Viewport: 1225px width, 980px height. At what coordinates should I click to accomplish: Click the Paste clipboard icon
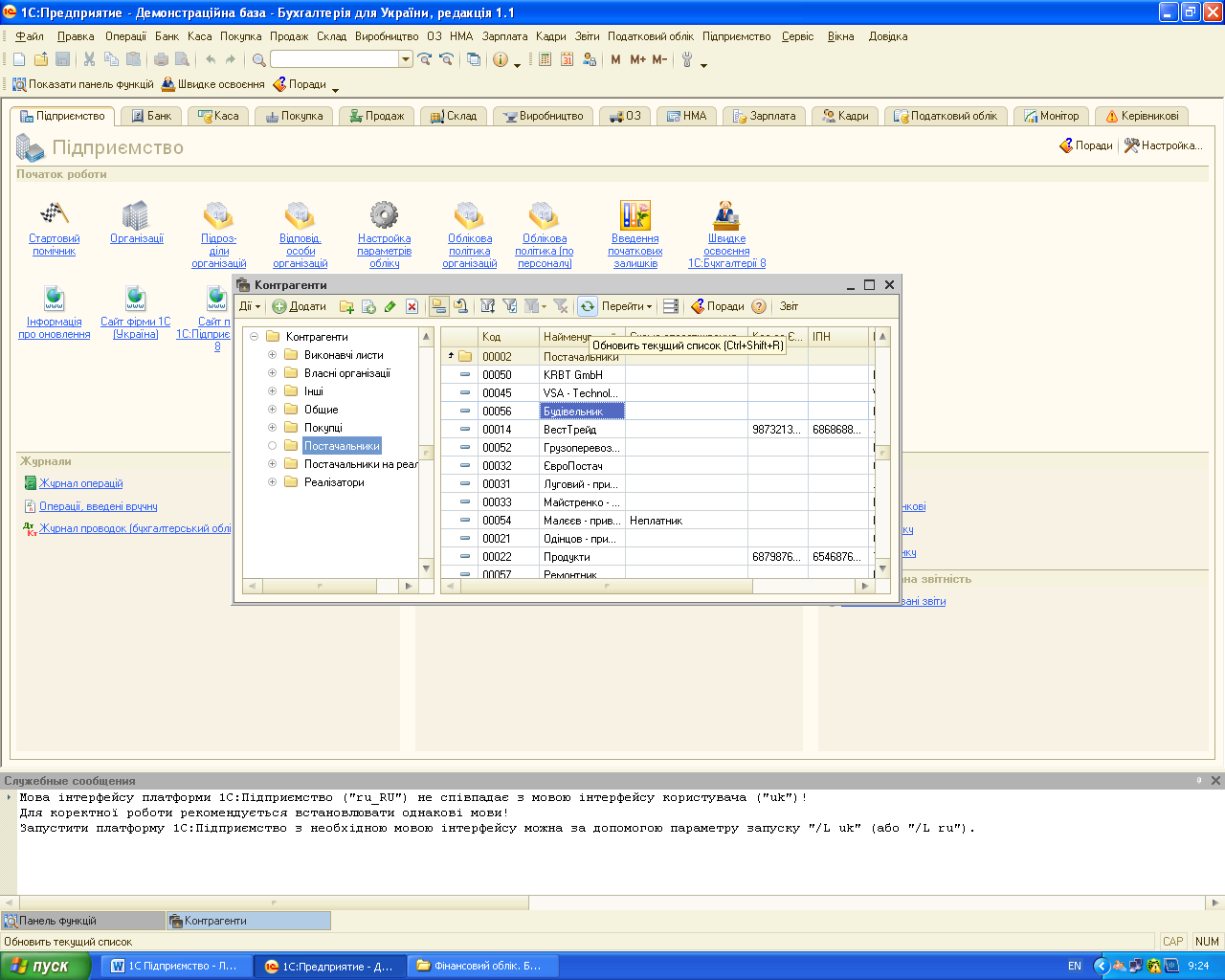pos(133,59)
